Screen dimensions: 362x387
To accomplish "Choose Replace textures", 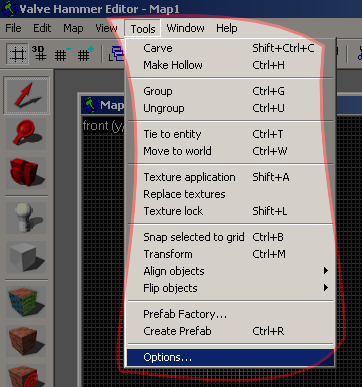I will pos(230,194).
